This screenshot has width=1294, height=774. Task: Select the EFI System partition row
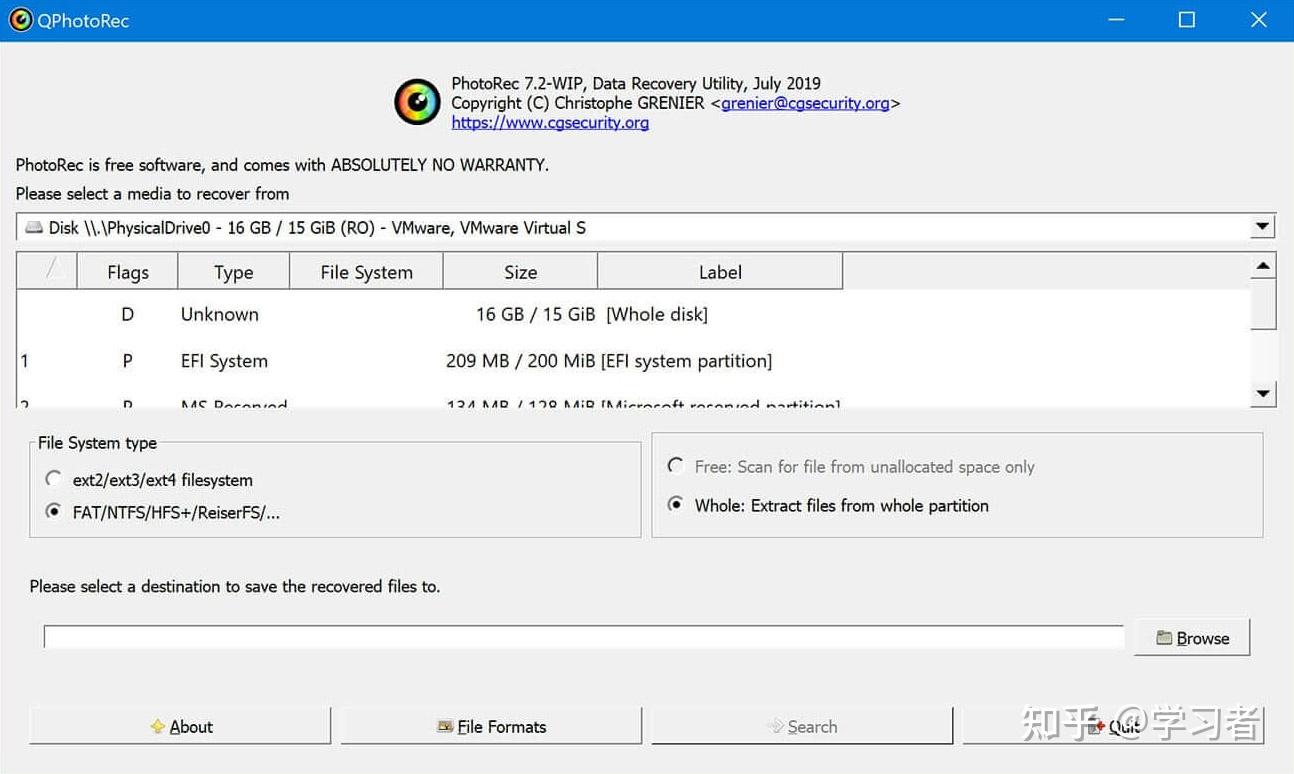pyautogui.click(x=633, y=361)
